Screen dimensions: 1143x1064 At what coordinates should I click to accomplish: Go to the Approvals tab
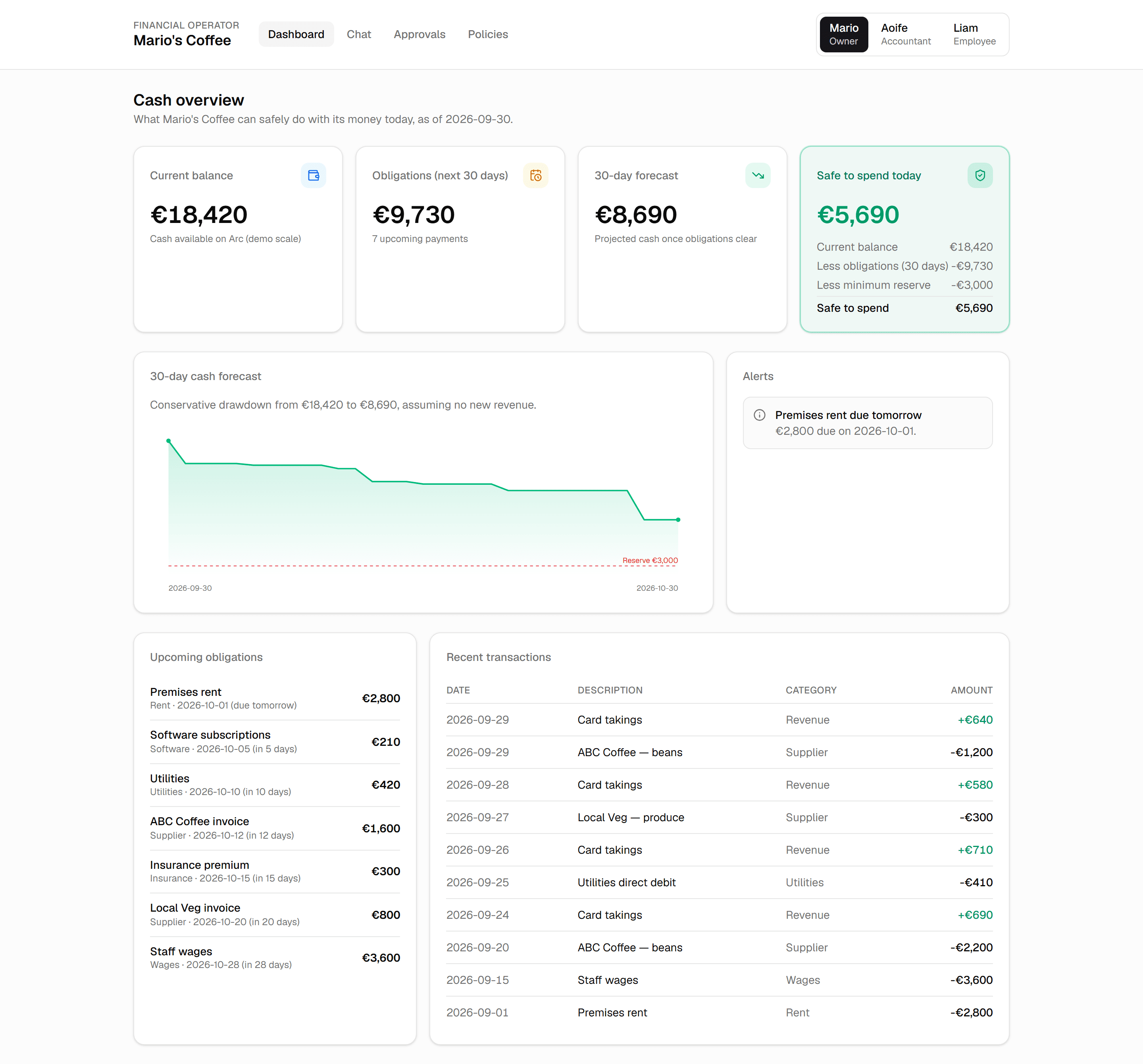(419, 35)
